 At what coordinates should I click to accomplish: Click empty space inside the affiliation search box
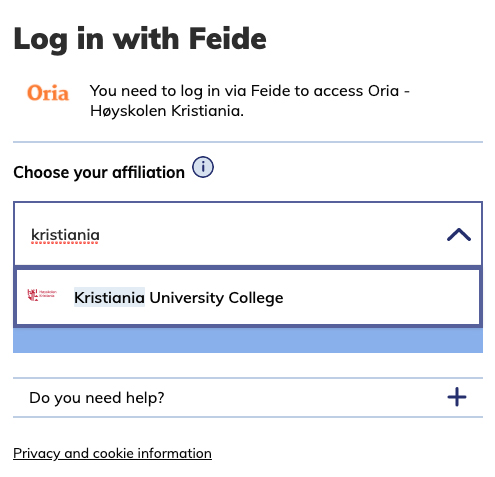click(x=267, y=235)
